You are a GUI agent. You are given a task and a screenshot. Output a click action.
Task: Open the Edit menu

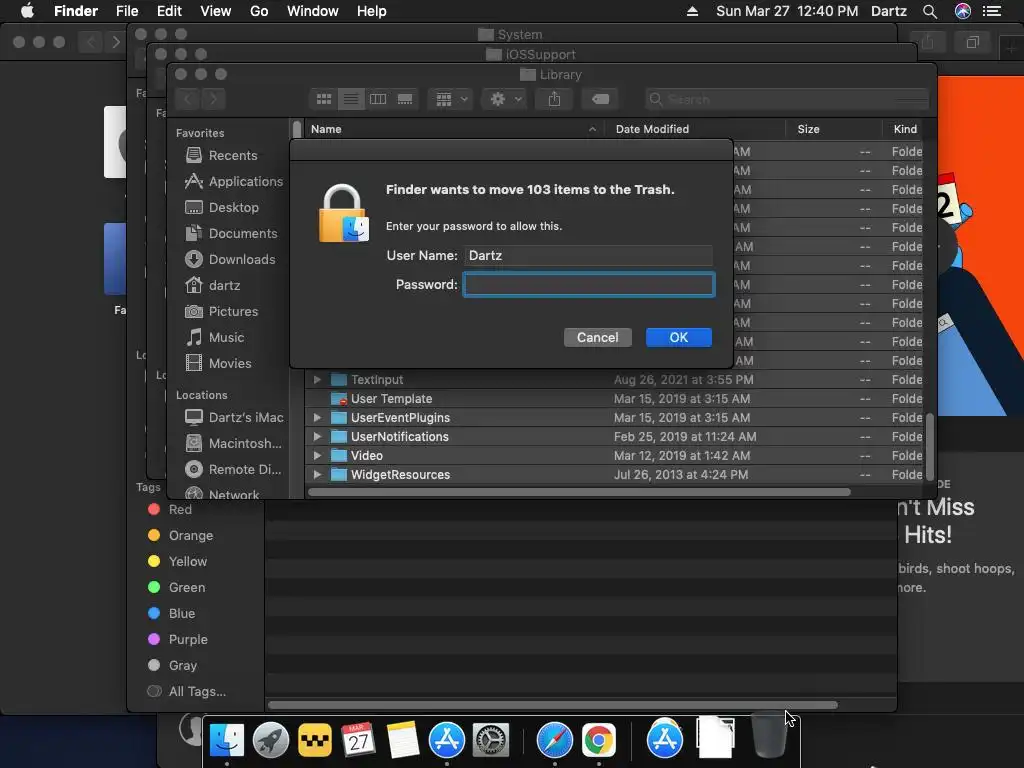[x=169, y=11]
